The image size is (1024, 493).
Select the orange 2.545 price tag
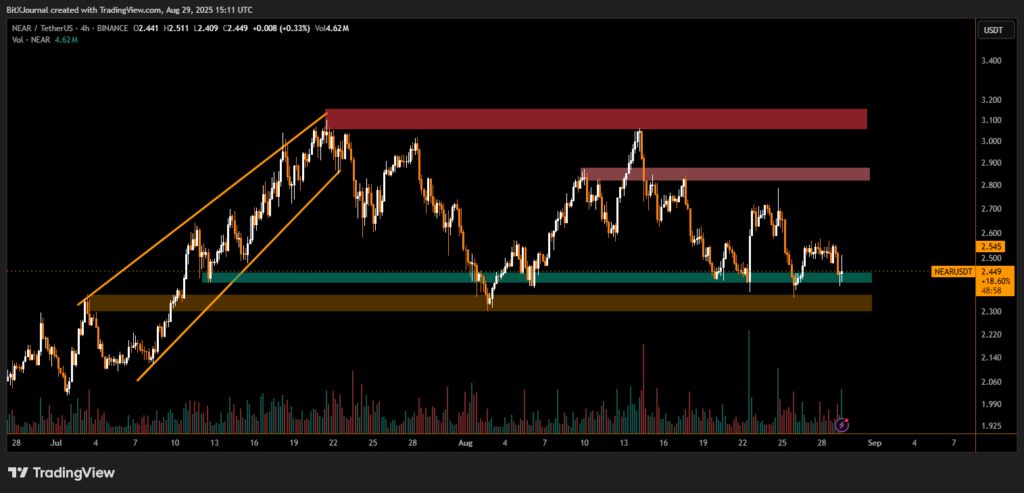click(x=990, y=246)
